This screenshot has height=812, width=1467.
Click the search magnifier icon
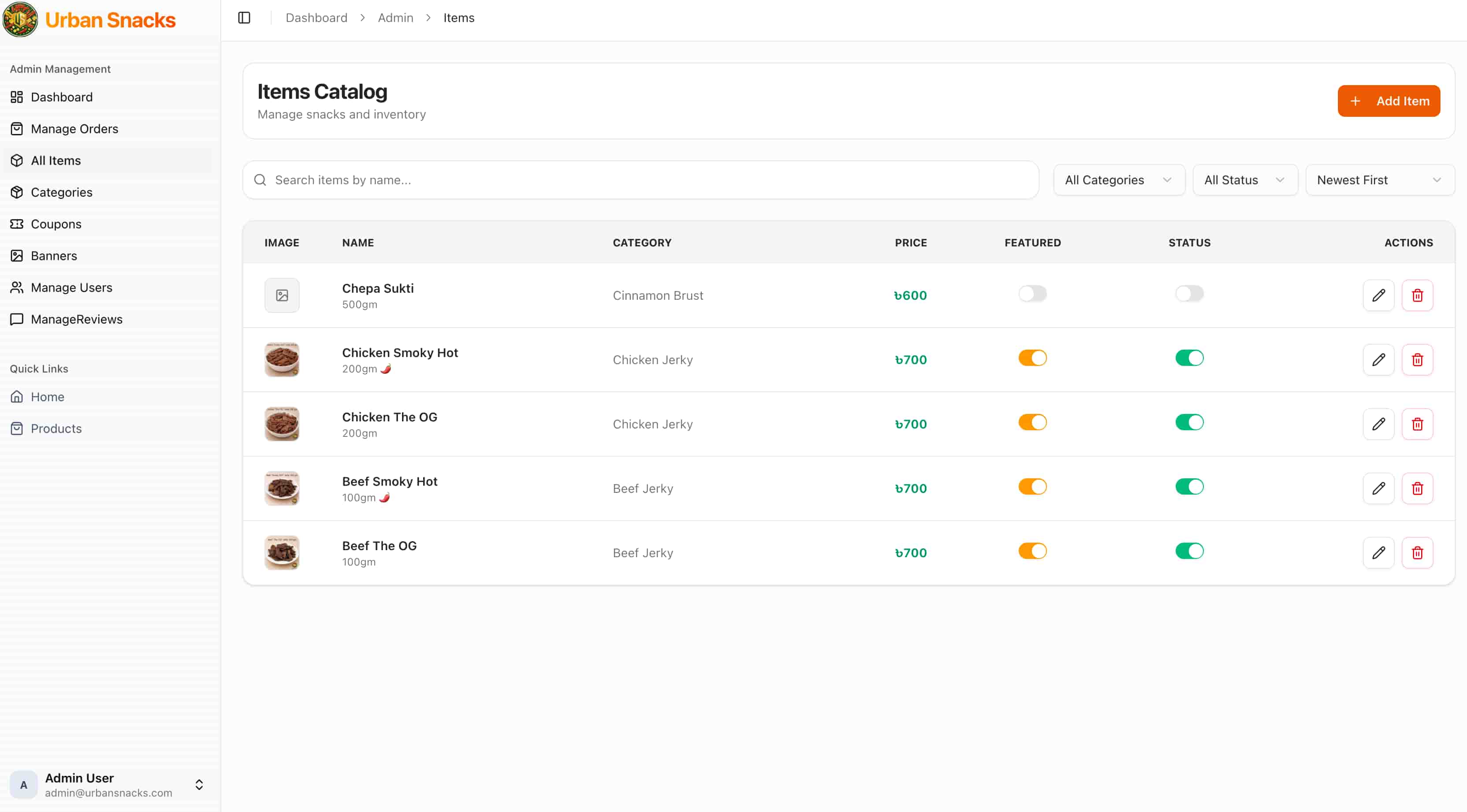(260, 180)
